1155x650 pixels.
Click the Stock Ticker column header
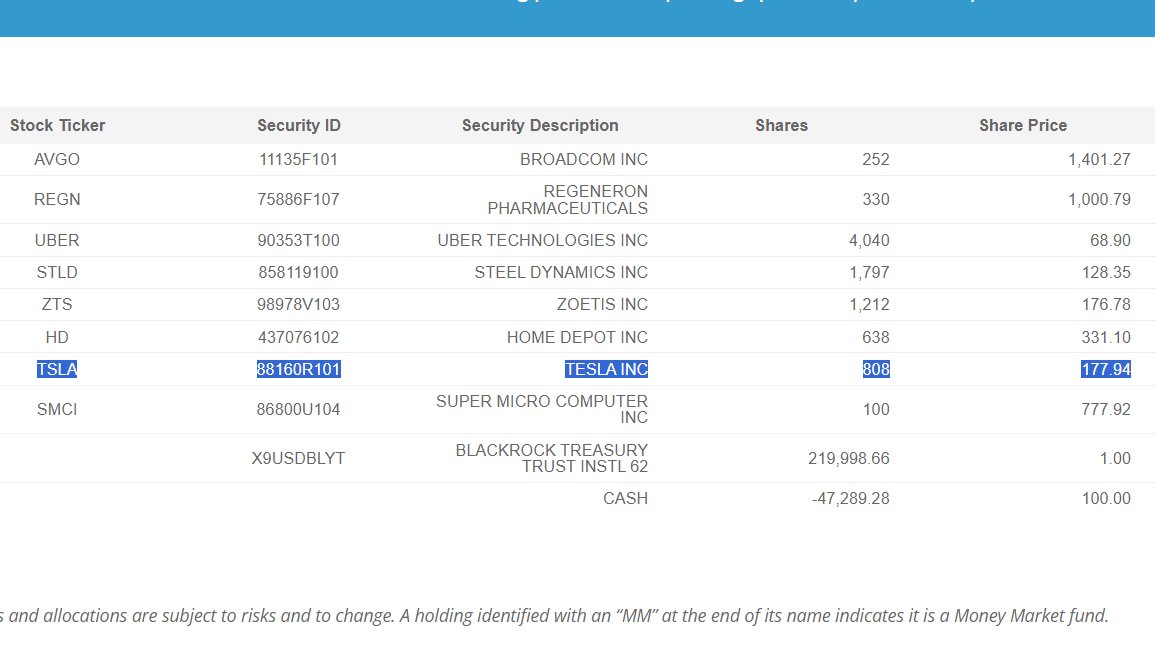[x=57, y=125]
